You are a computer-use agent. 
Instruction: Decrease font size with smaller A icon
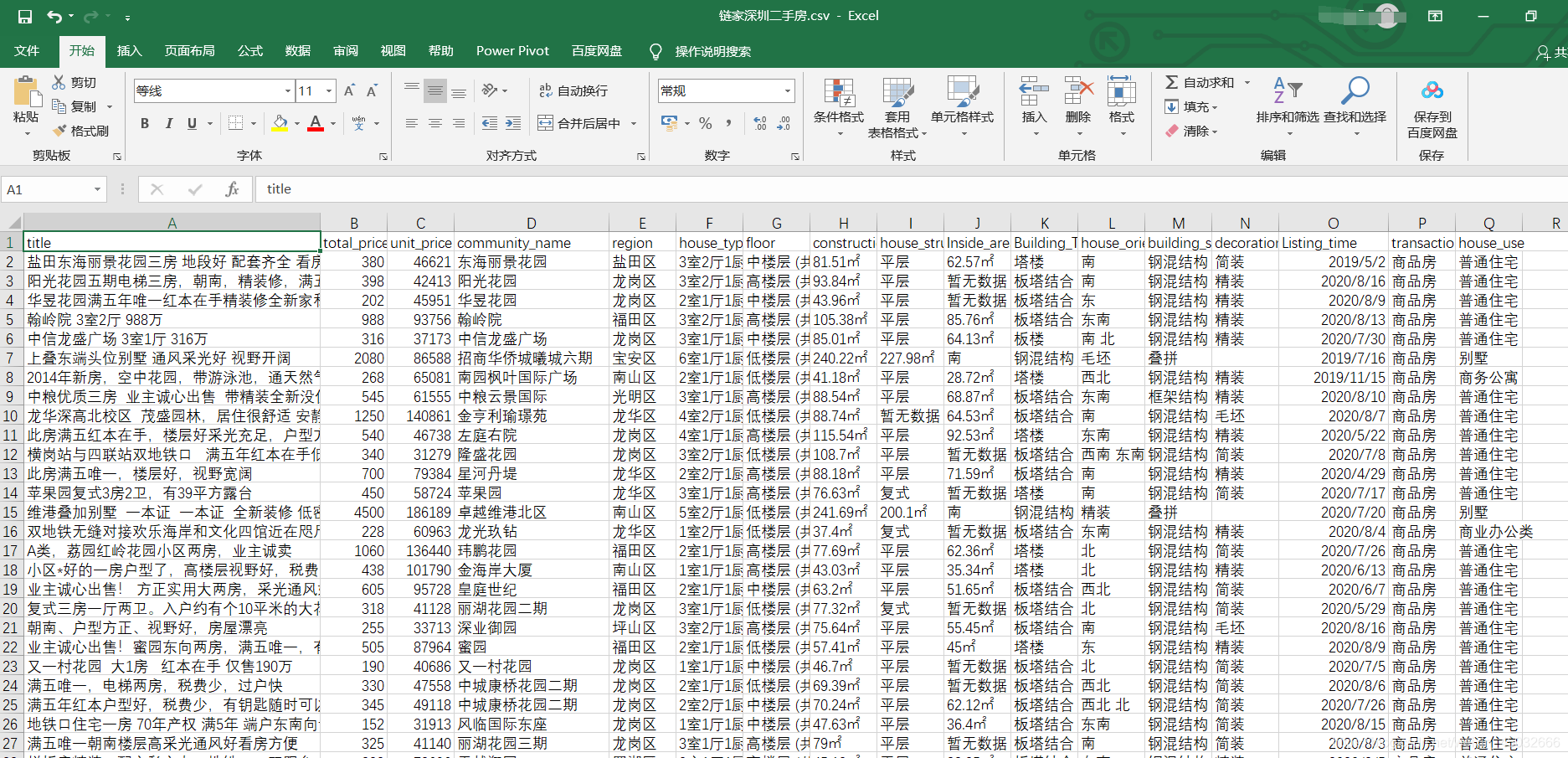click(x=372, y=90)
